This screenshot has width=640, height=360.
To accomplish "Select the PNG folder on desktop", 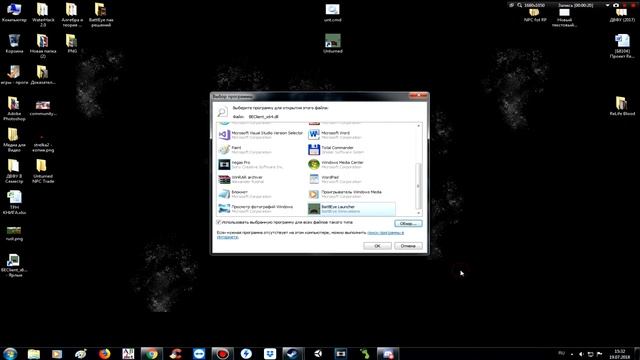I will pos(72,44).
